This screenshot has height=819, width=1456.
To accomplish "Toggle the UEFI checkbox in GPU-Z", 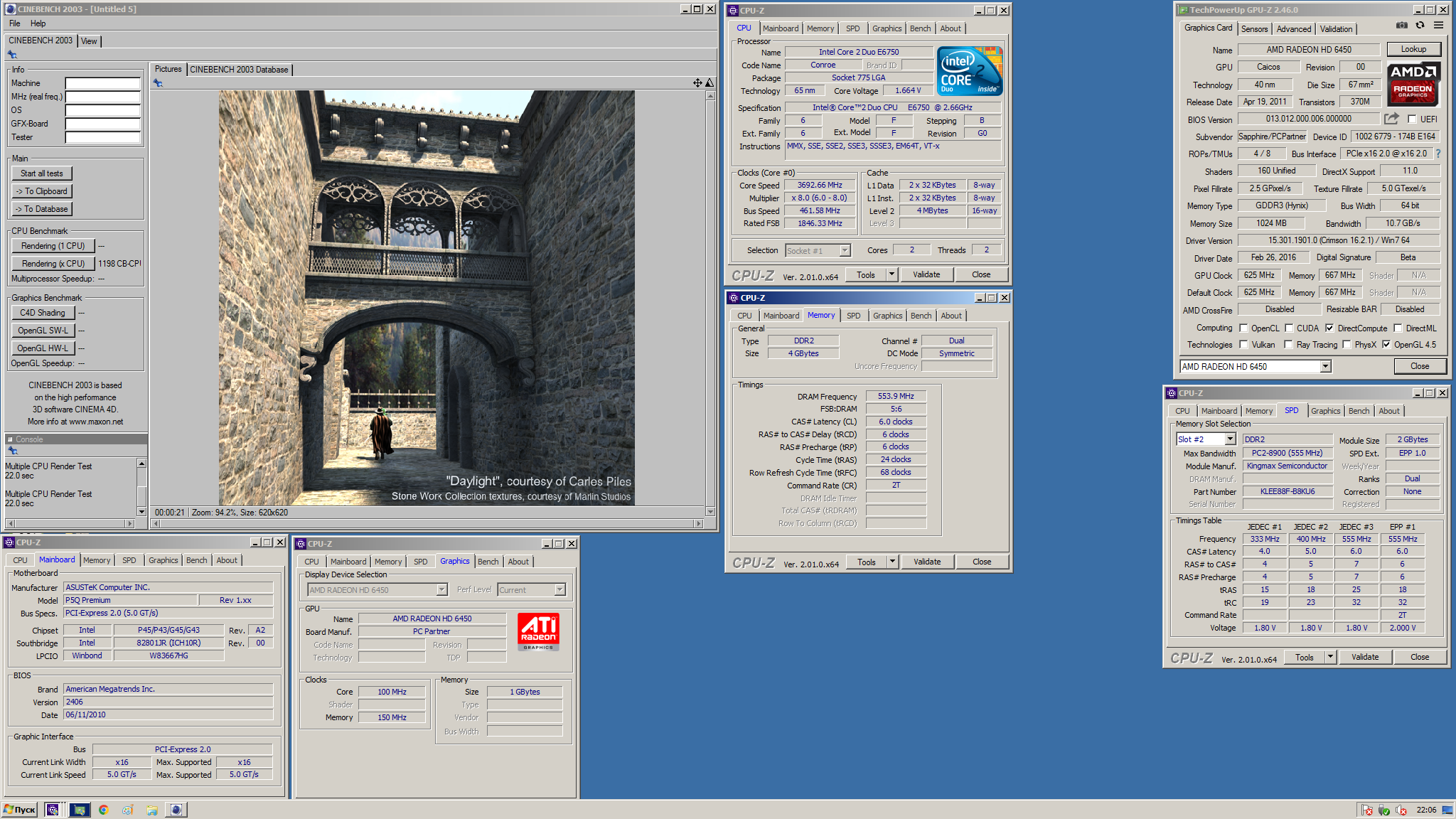I will [x=1412, y=119].
